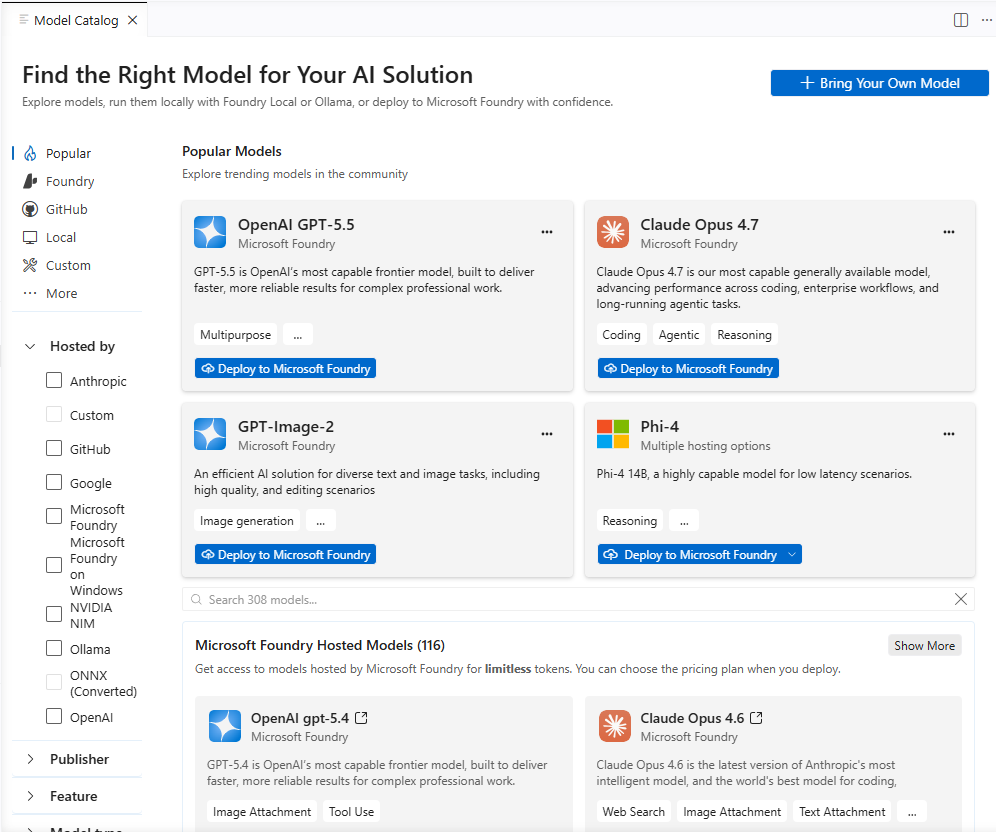
Task: Click the Popular flame icon
Action: point(30,153)
